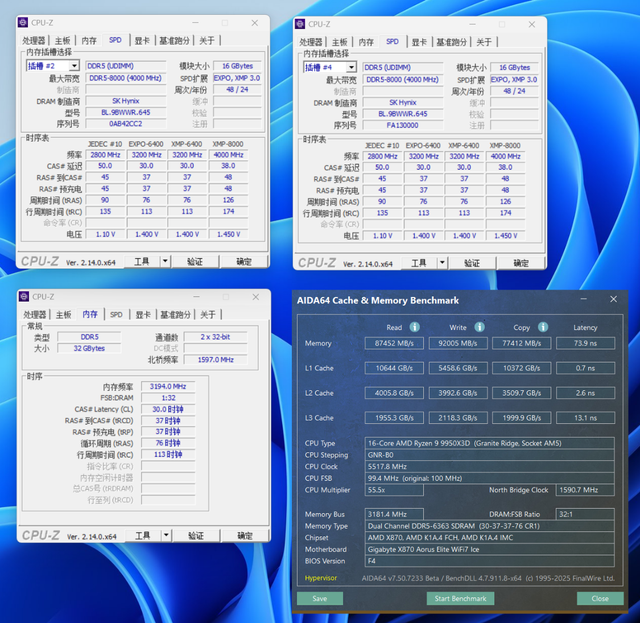Screen dimensions: 640x623
Task: Open 关于 tab in slot #4 CPU-Z window
Action: pyautogui.click(x=484, y=42)
